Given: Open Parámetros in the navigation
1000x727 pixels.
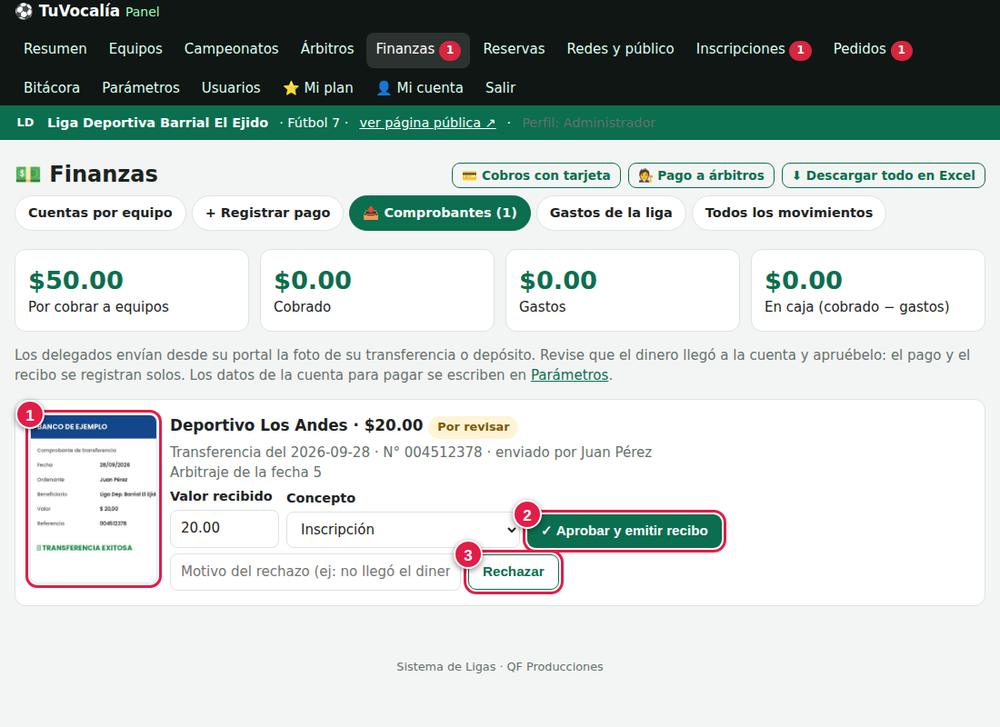Looking at the screenshot, I should [141, 88].
